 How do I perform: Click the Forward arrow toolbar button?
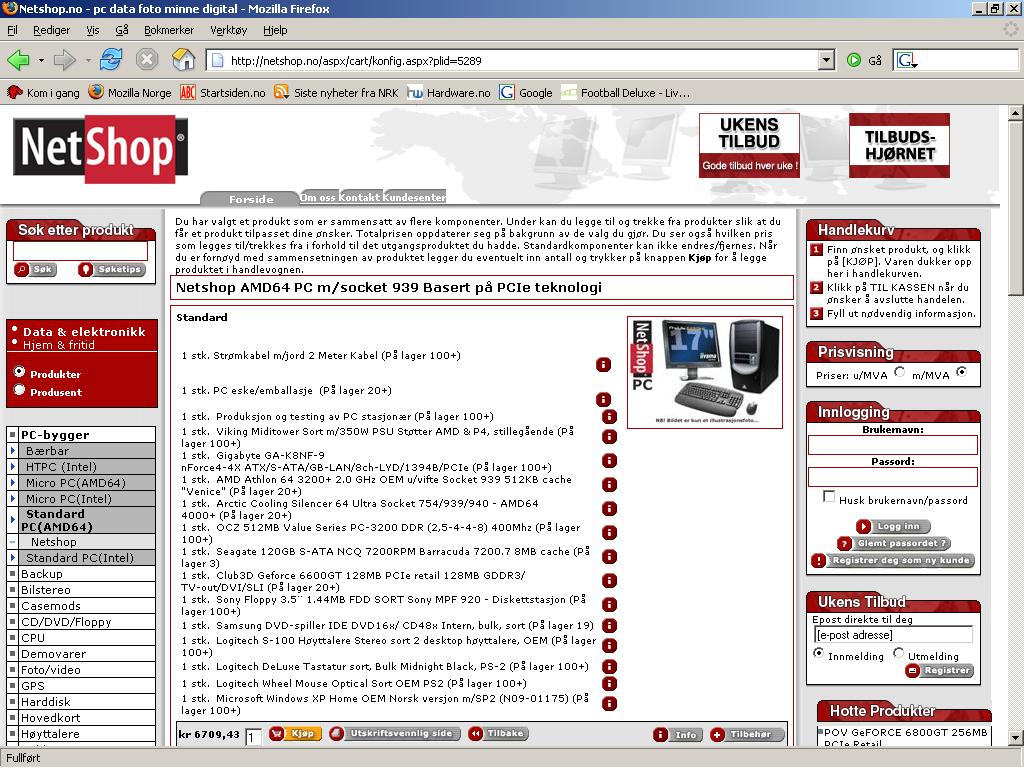click(x=65, y=61)
